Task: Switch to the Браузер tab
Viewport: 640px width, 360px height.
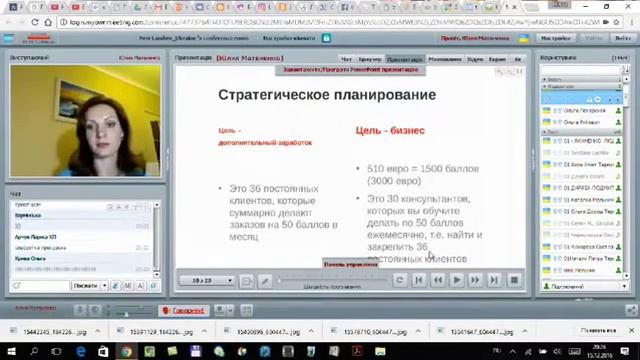Action: coord(370,59)
